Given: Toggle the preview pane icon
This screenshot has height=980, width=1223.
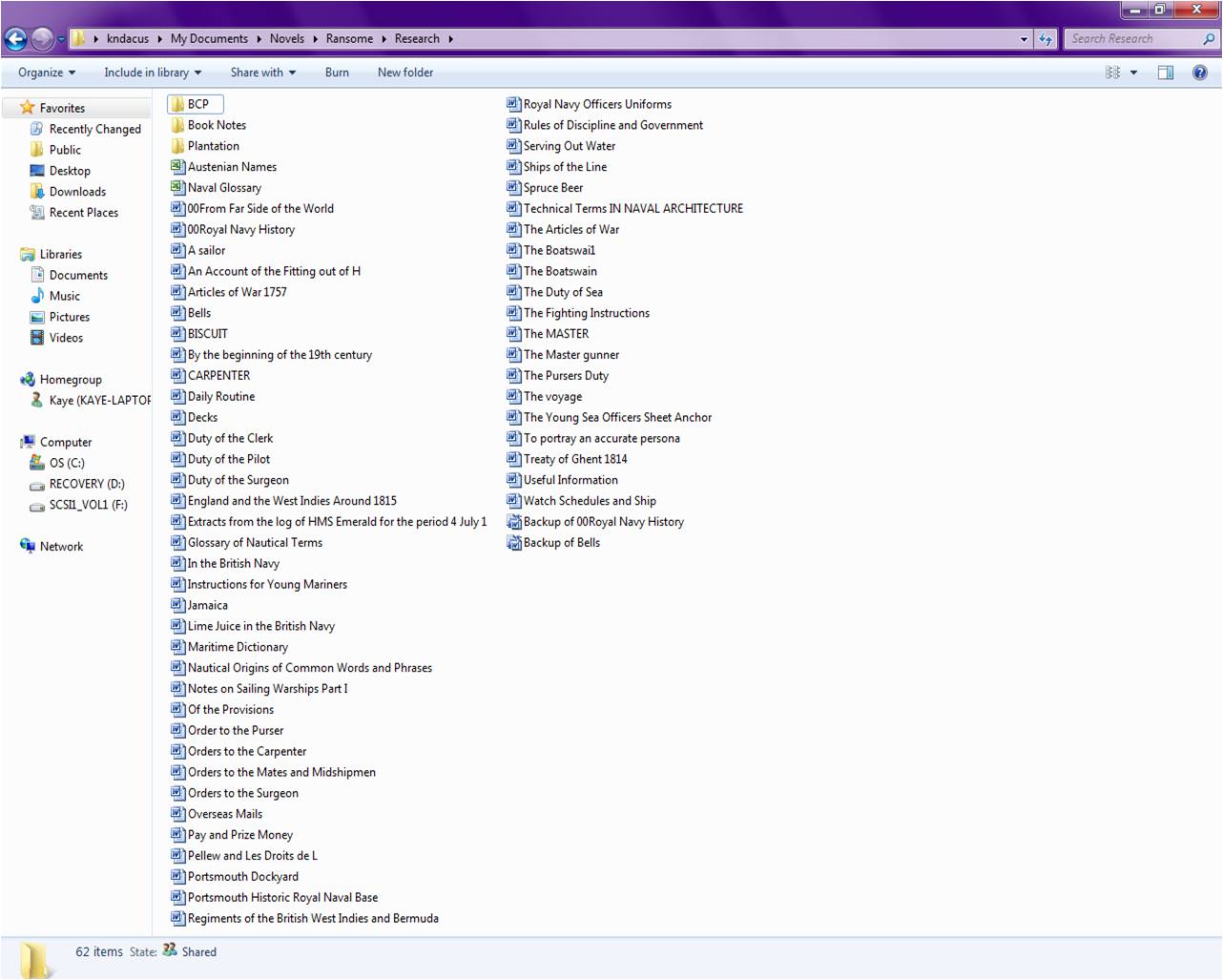Looking at the screenshot, I should (1165, 73).
